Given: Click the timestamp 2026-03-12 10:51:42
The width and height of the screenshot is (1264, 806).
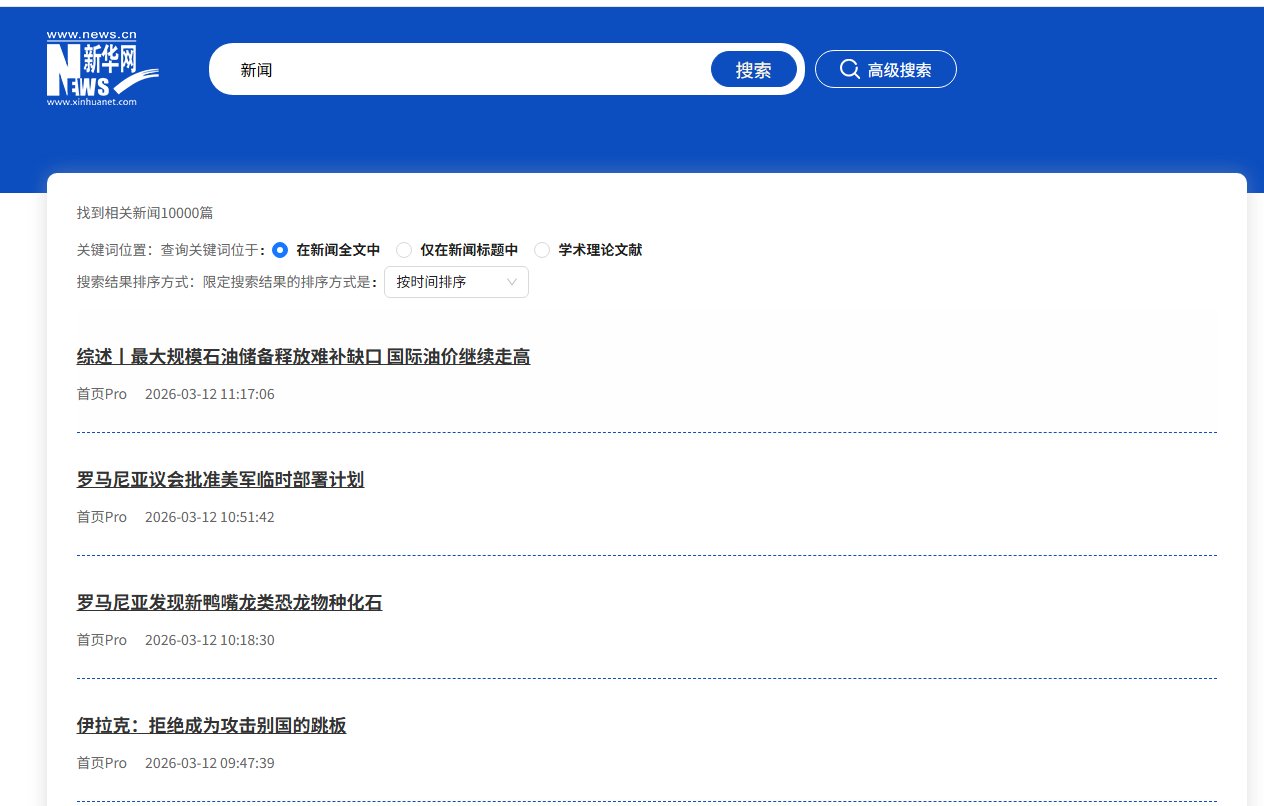Looking at the screenshot, I should click(x=210, y=517).
